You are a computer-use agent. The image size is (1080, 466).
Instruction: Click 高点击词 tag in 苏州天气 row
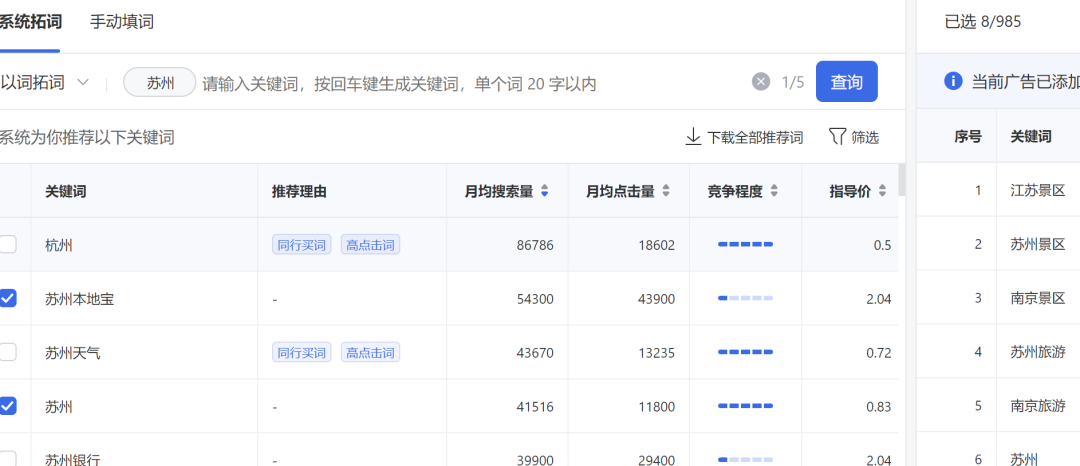click(371, 352)
